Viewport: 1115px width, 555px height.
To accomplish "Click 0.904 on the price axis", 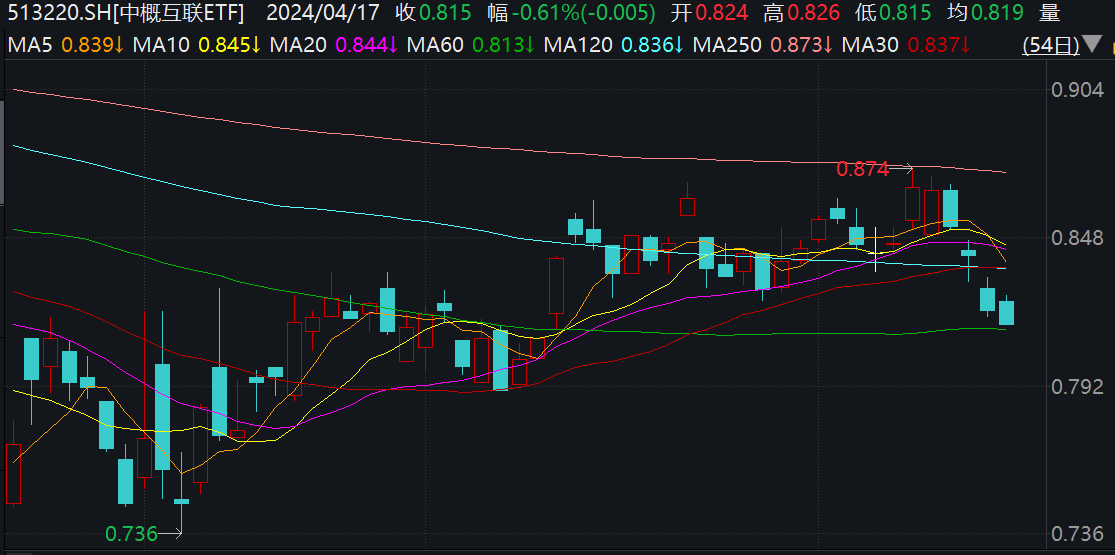I will click(1078, 90).
